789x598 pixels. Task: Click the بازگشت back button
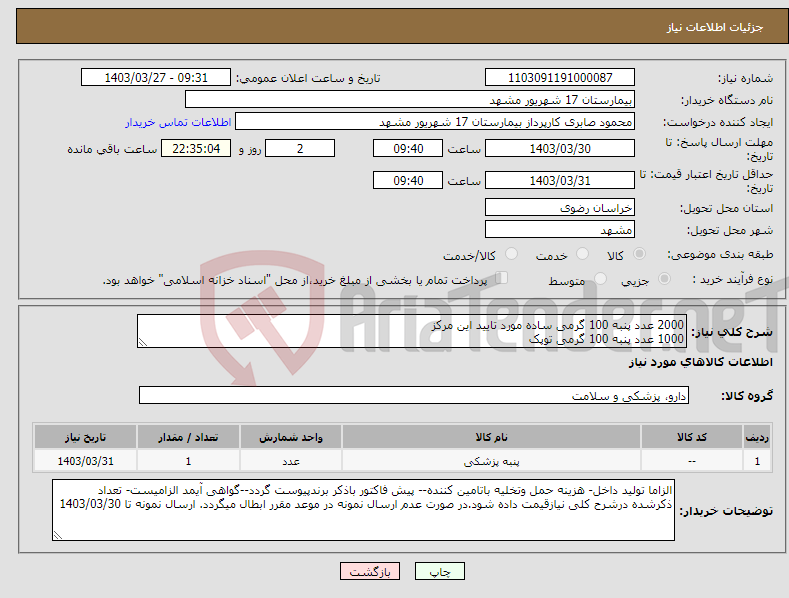pyautogui.click(x=370, y=571)
